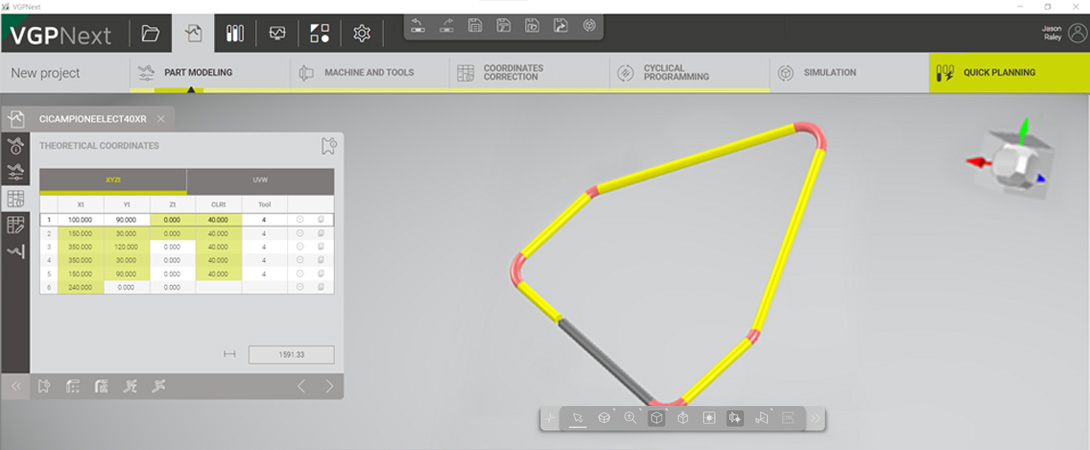
Task: Click the settings gear icon in header
Action: (362, 34)
